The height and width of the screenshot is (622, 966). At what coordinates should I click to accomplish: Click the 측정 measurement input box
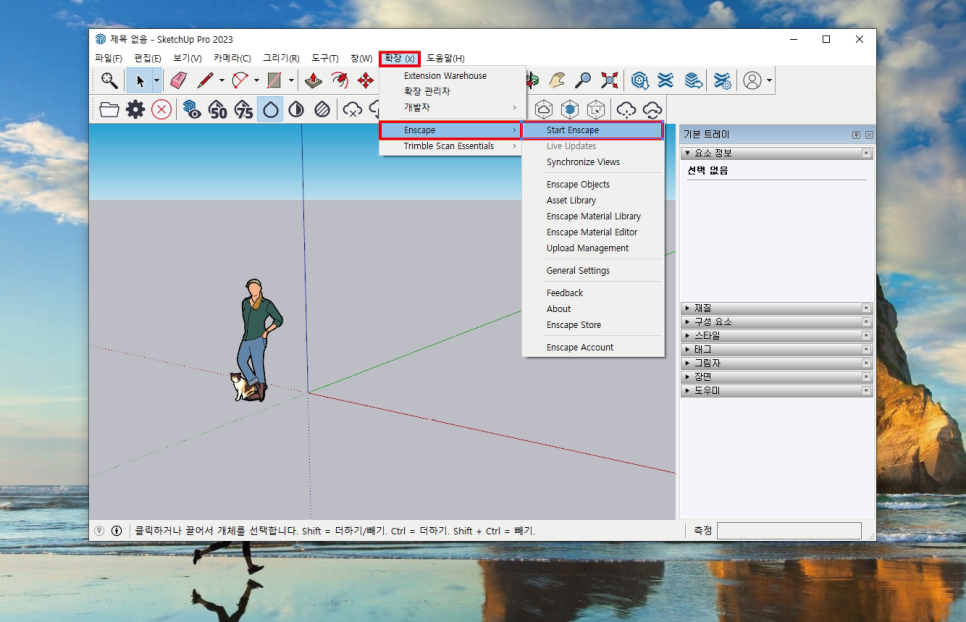[789, 530]
